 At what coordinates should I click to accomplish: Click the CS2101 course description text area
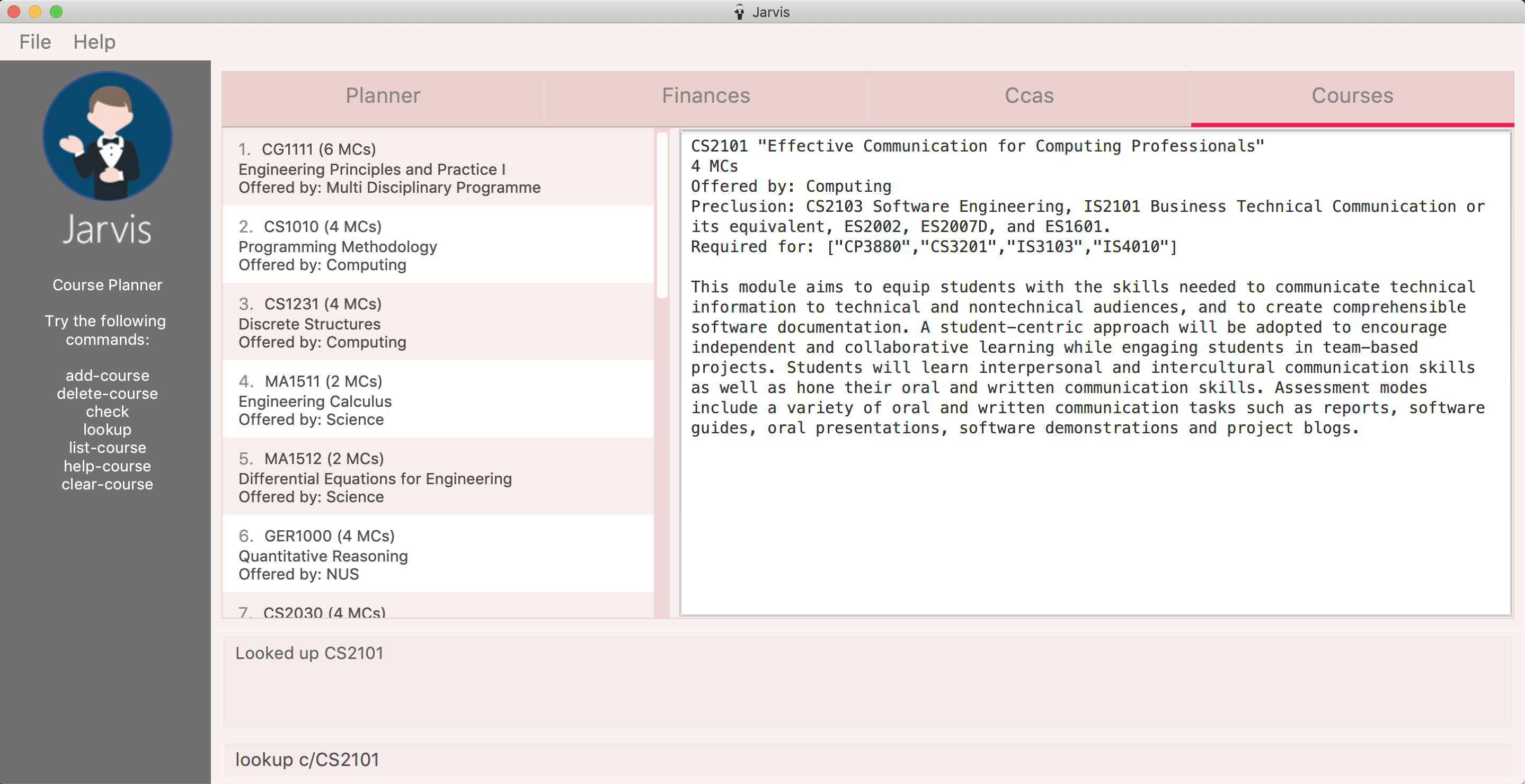1095,373
